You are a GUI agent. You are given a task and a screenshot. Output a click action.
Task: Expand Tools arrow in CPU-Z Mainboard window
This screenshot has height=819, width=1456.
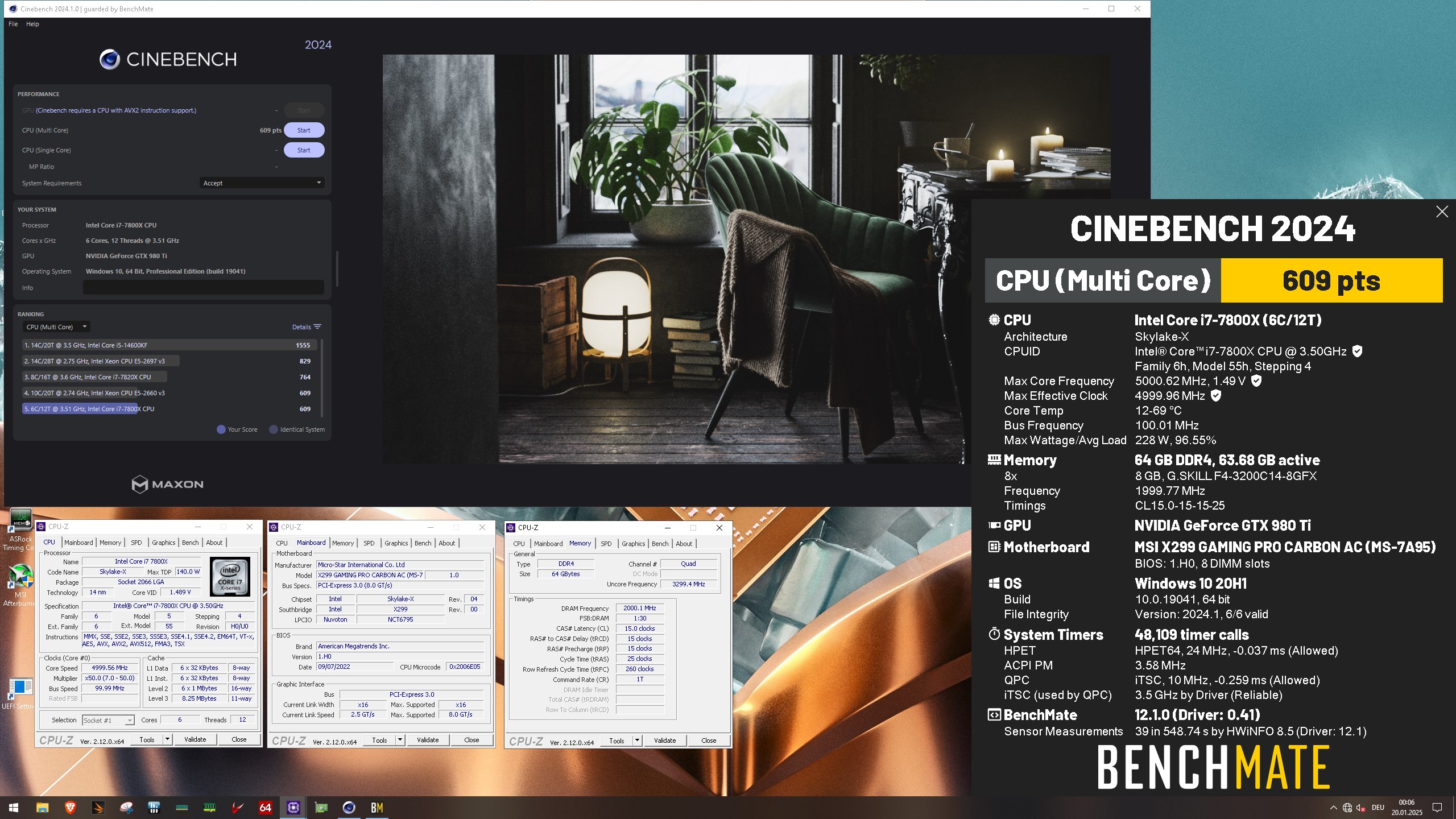[x=400, y=740]
